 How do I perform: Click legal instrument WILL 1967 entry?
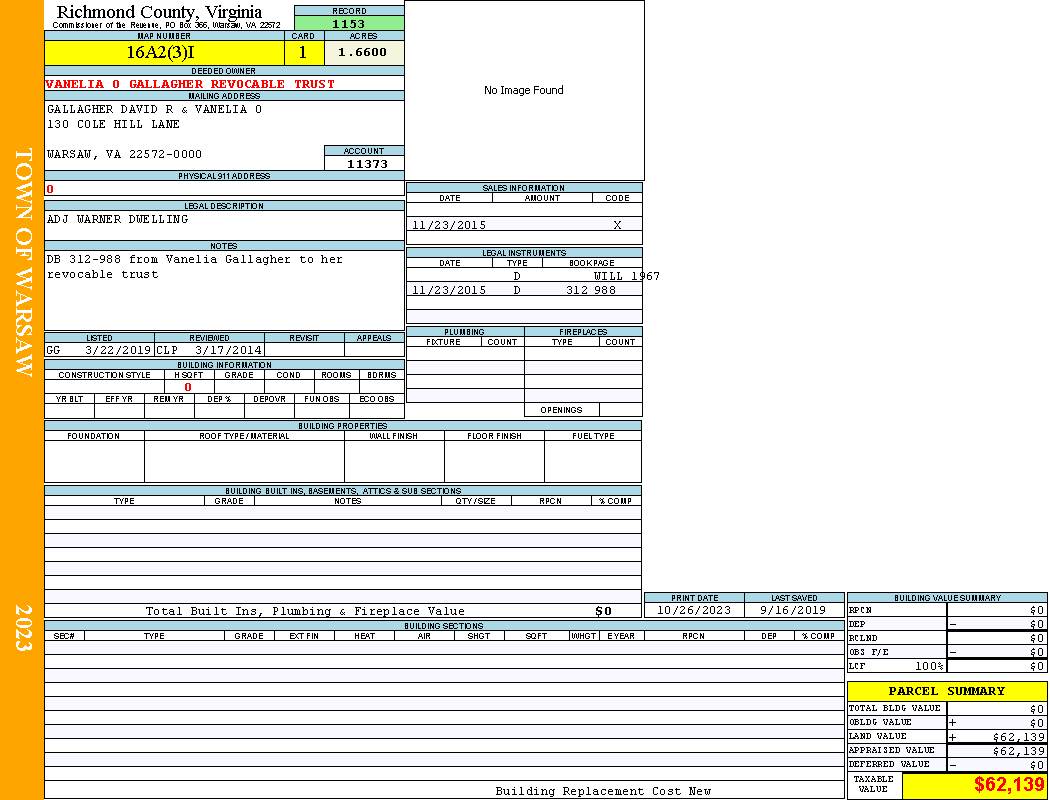coord(627,276)
